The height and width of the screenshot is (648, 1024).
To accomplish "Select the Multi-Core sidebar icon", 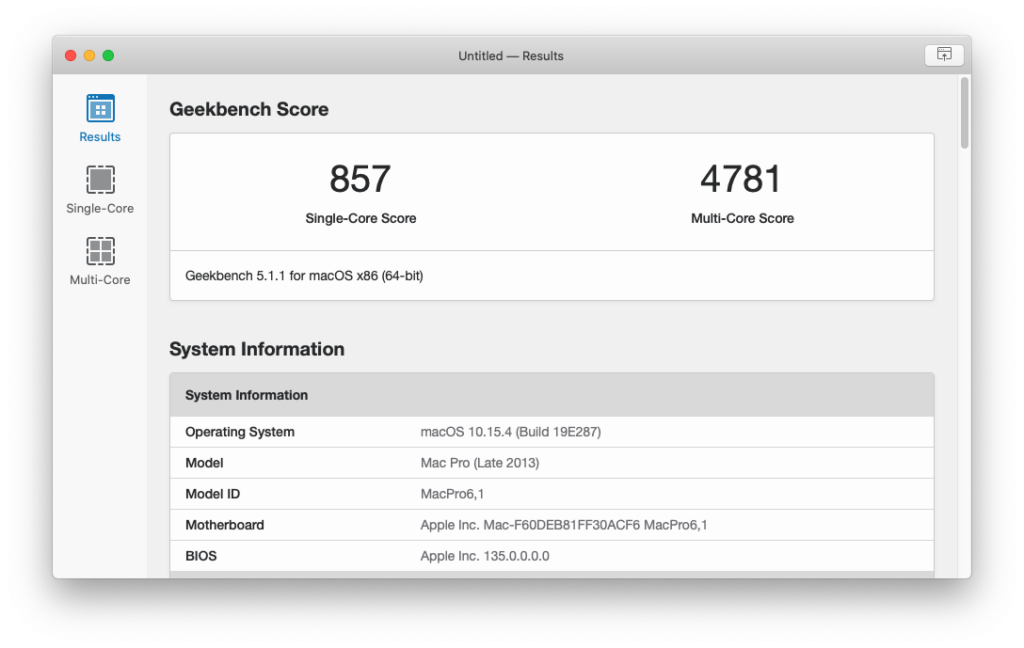I will [x=100, y=251].
